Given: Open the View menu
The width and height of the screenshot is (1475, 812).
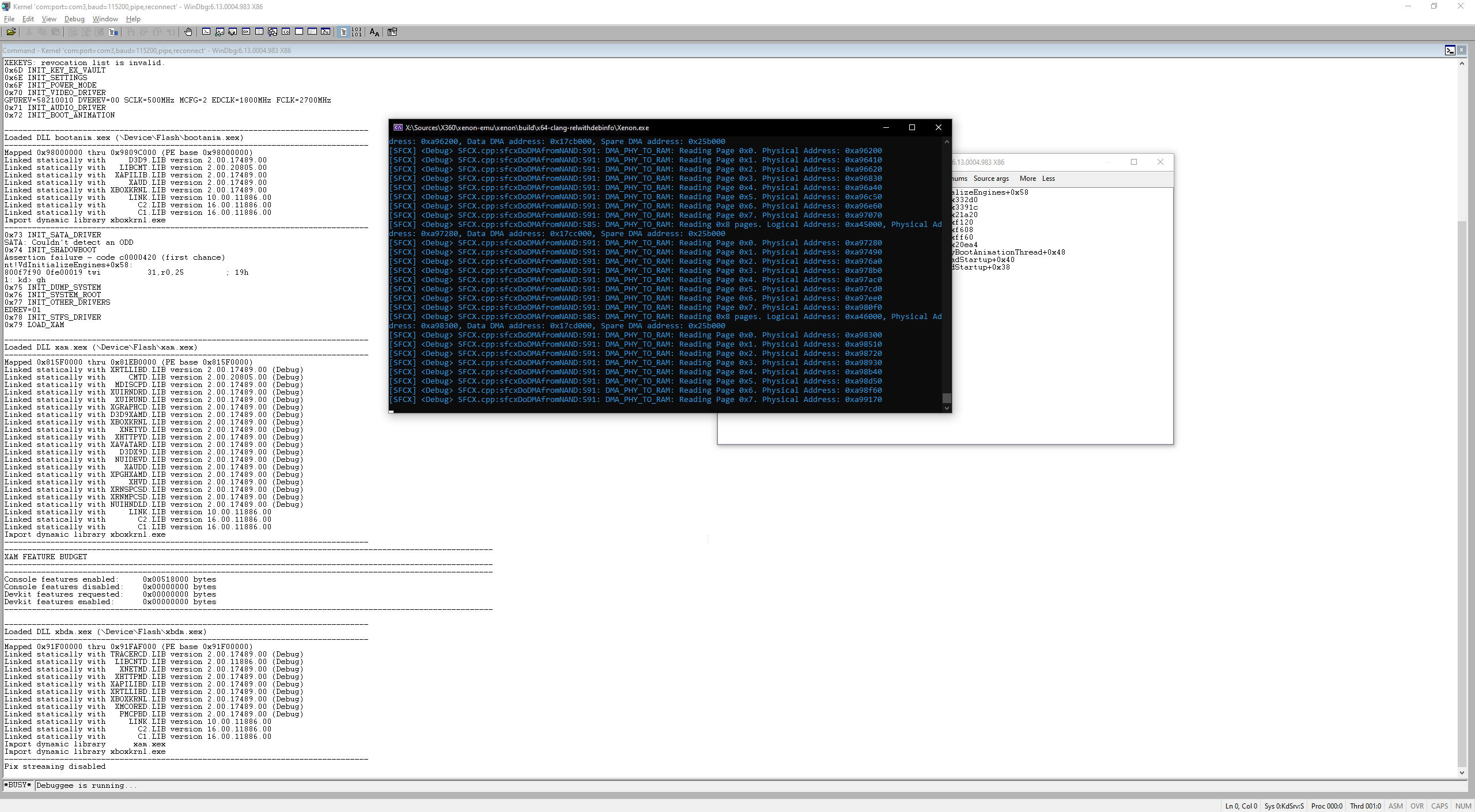Looking at the screenshot, I should (49, 19).
